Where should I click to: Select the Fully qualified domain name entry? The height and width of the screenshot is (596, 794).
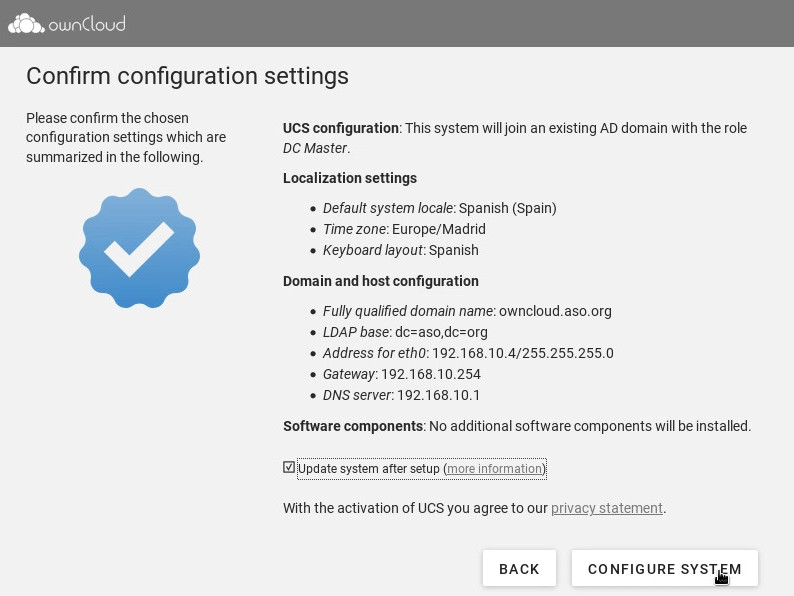point(467,311)
